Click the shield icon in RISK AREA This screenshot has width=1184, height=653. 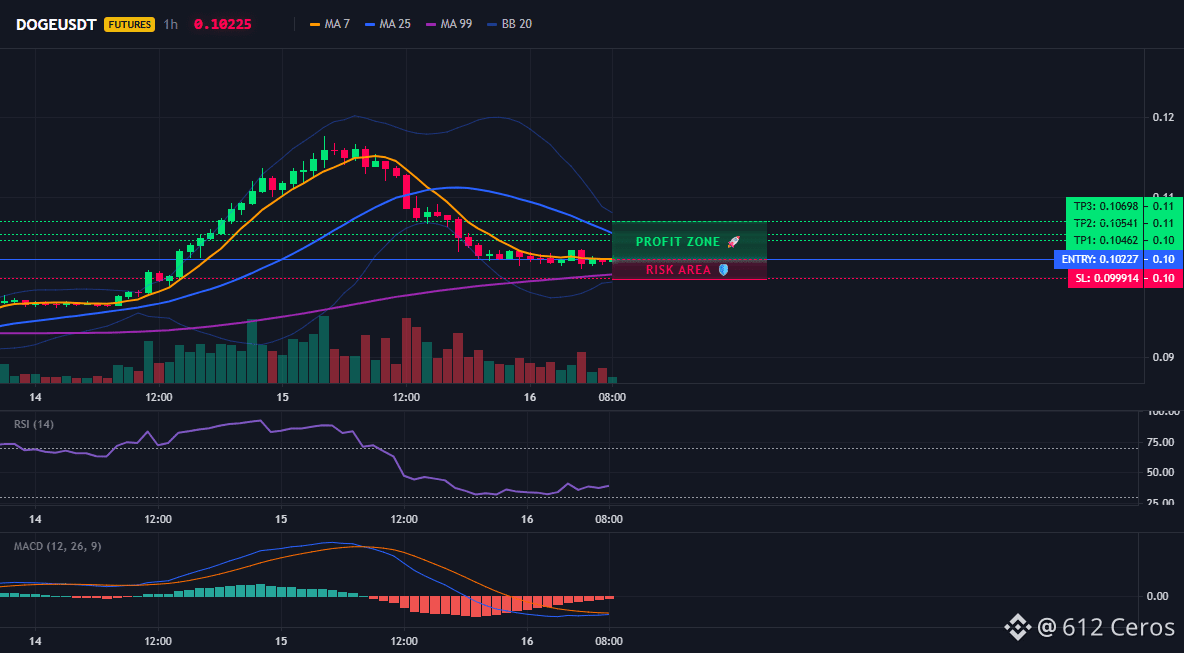[723, 270]
